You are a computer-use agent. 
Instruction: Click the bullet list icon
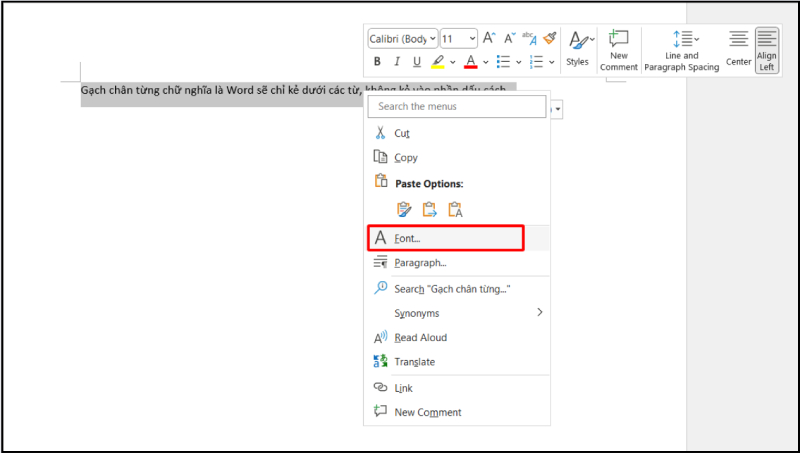[x=505, y=62]
